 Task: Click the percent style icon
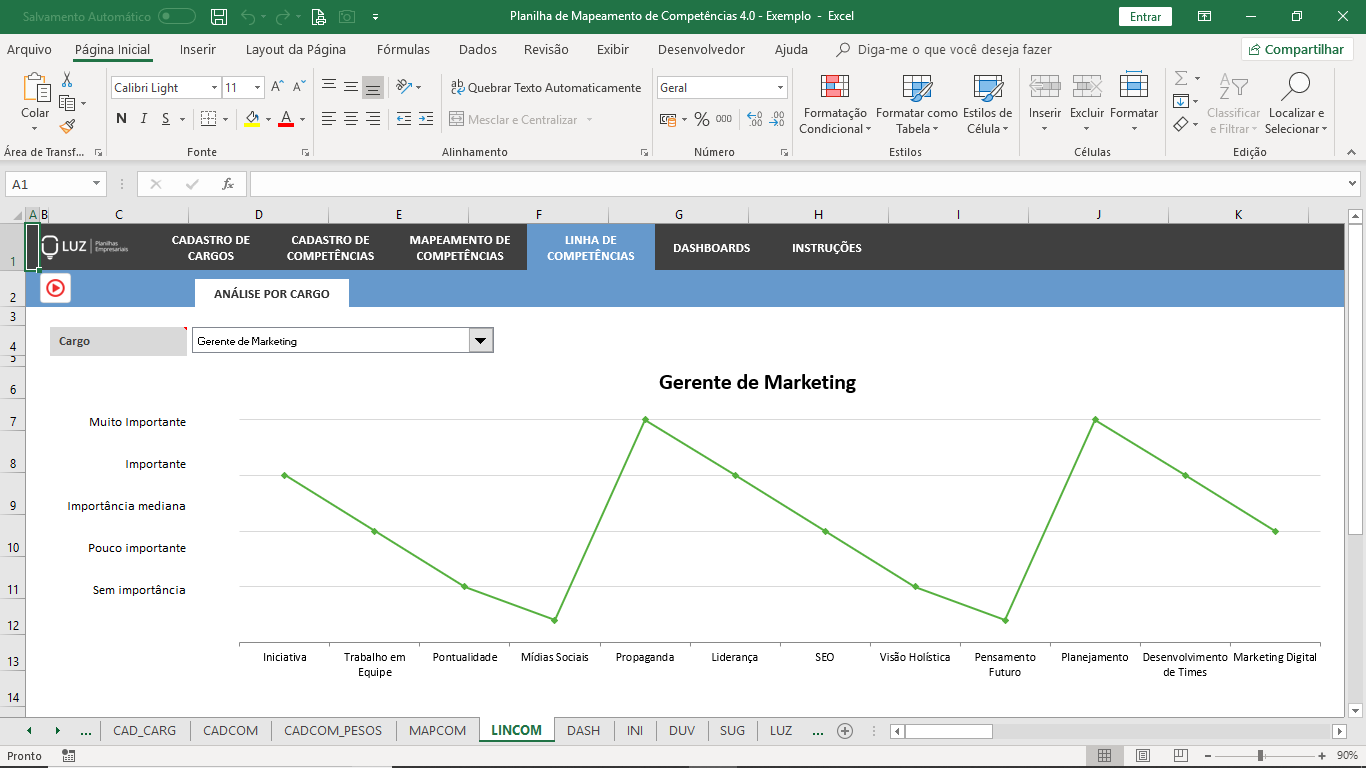pyautogui.click(x=701, y=119)
